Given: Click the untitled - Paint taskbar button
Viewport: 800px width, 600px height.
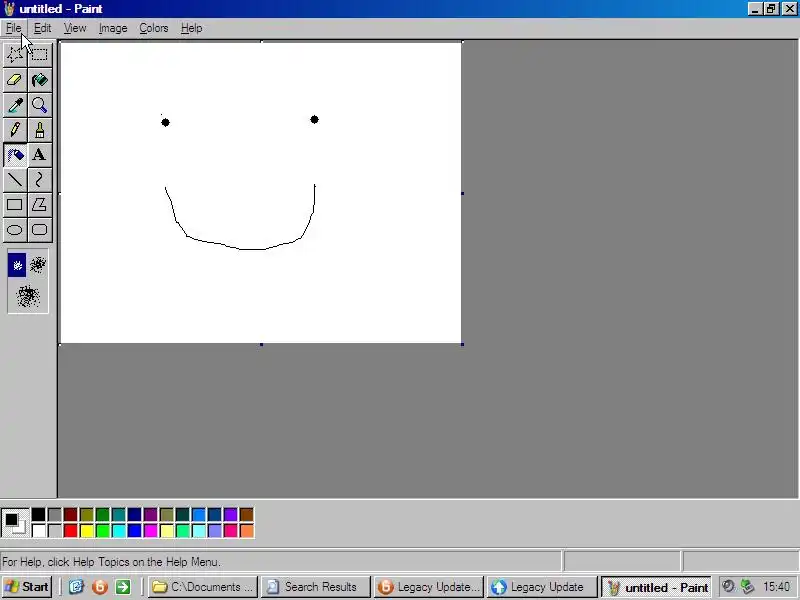Looking at the screenshot, I should [x=657, y=587].
